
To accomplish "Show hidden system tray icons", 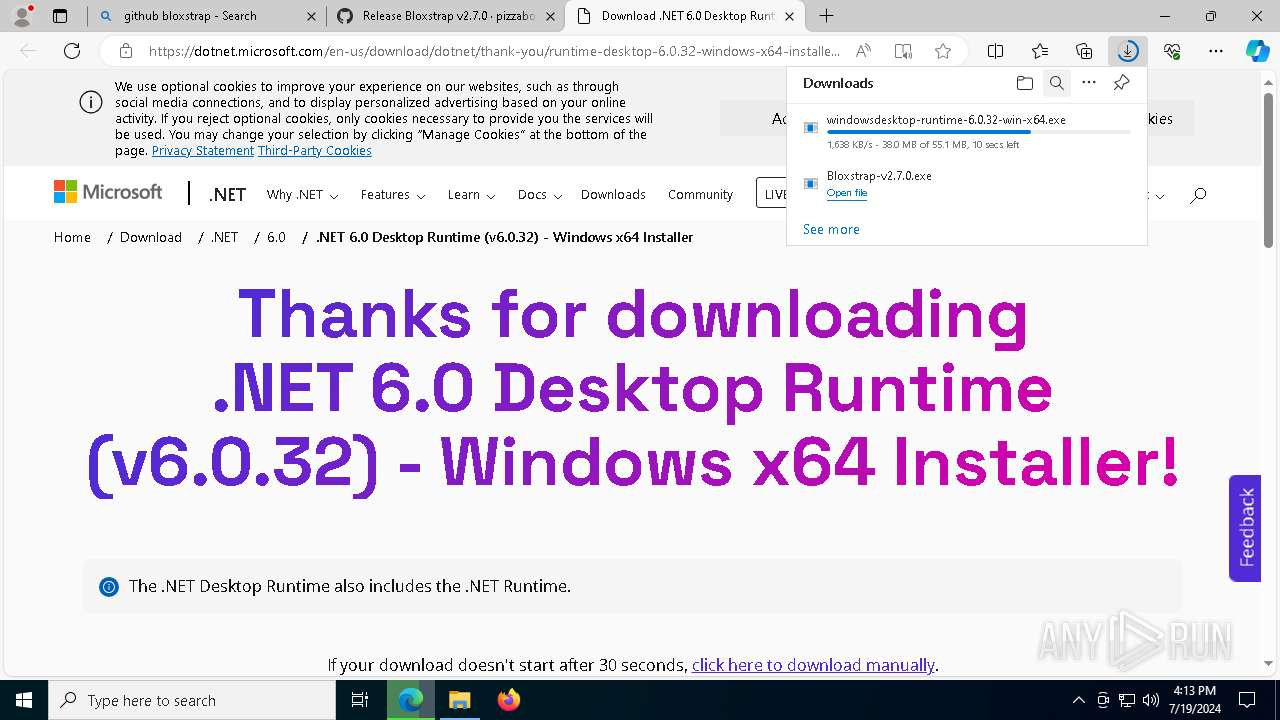I will click(1078, 700).
